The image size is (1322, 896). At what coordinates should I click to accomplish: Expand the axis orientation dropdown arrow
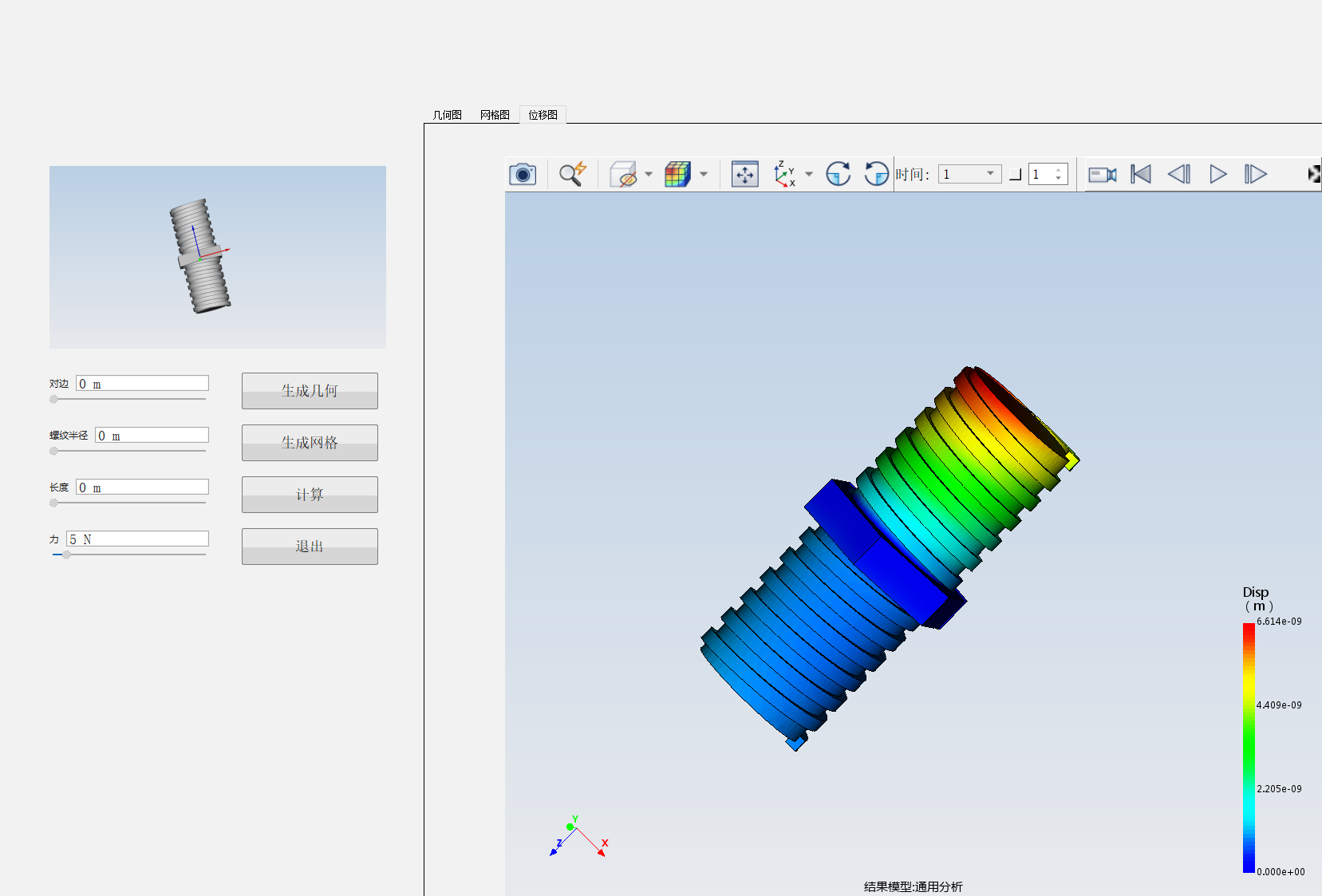(x=809, y=174)
